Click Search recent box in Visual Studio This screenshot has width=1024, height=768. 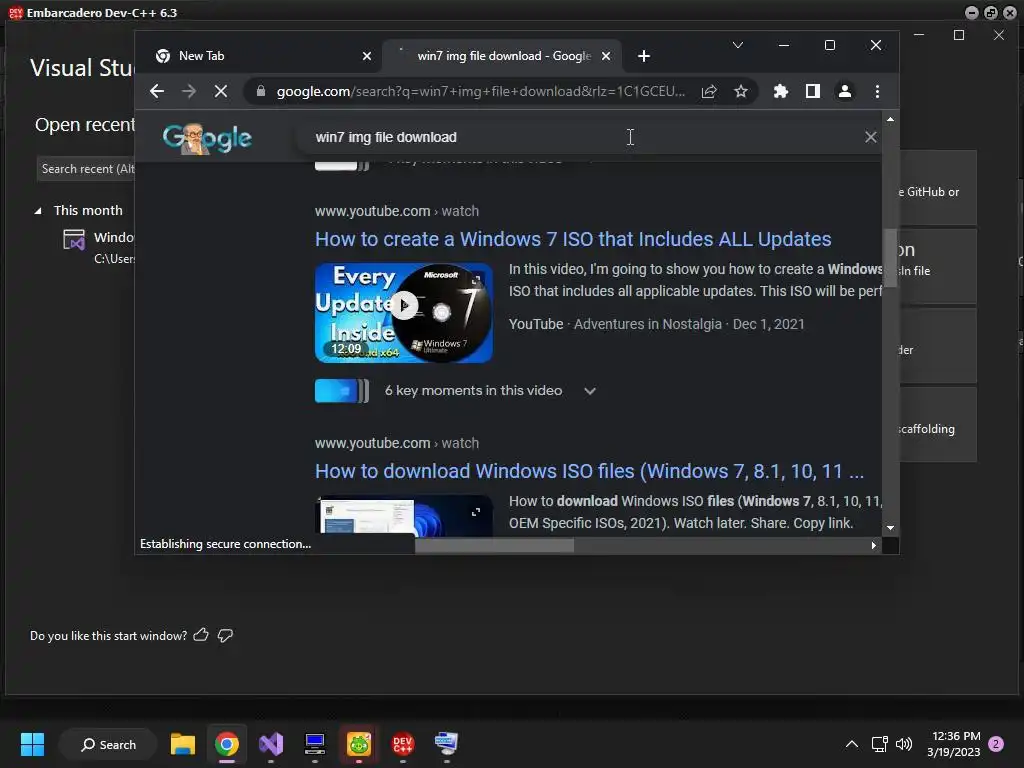coord(86,169)
